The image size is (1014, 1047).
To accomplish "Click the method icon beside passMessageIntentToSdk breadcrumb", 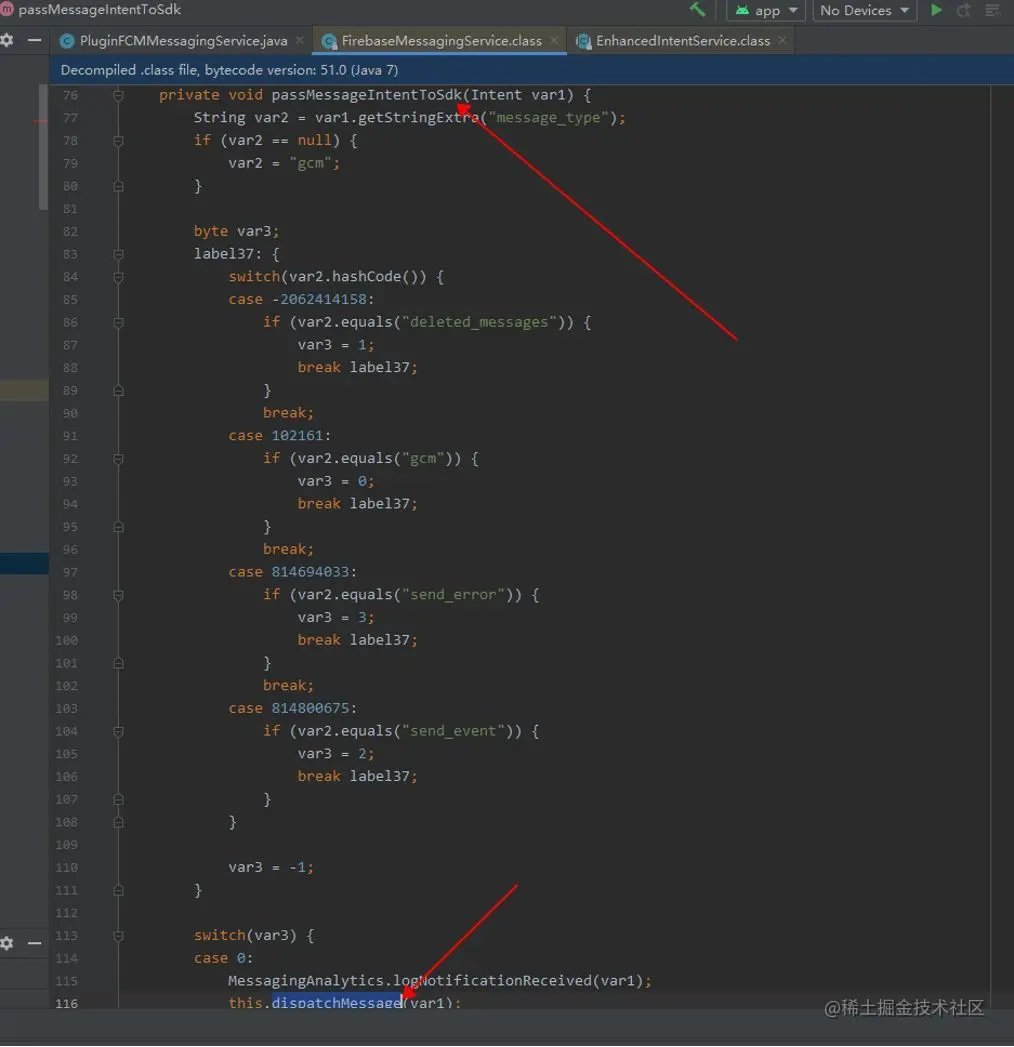I will click(x=7, y=9).
